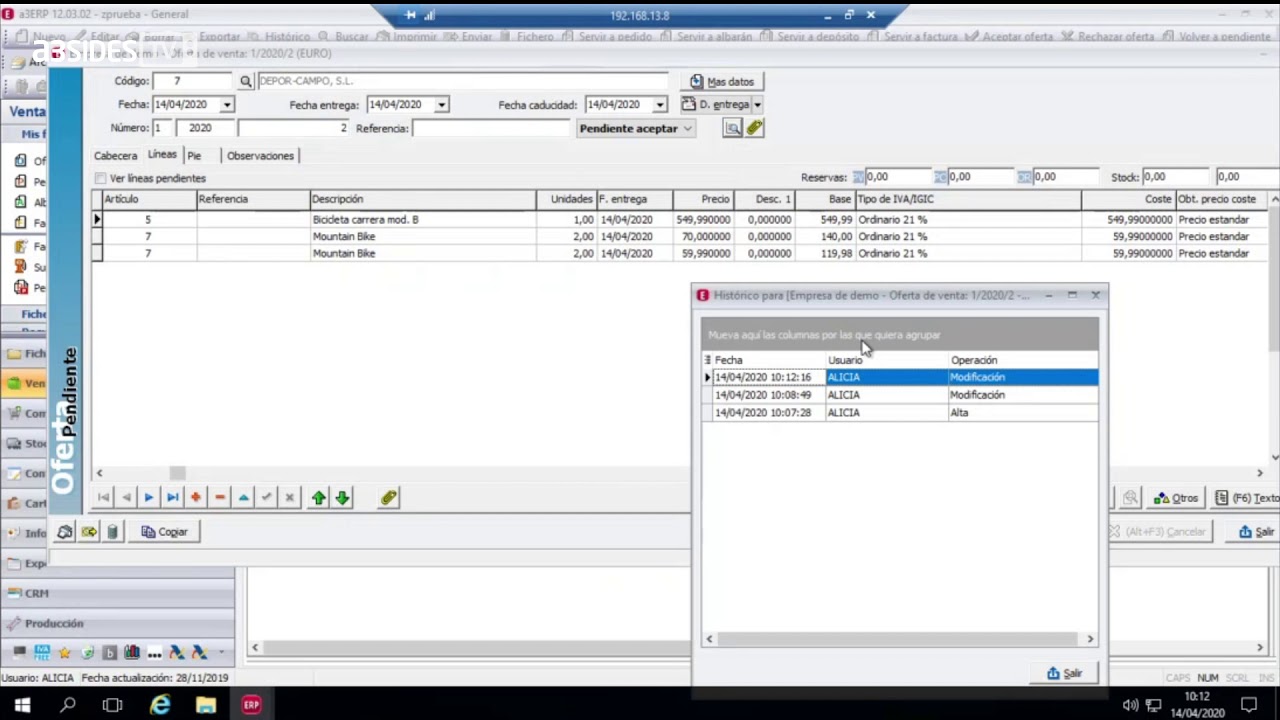Screen dimensions: 1280x720
Task: Open File Explorer from taskbar
Action: pyautogui.click(x=206, y=705)
